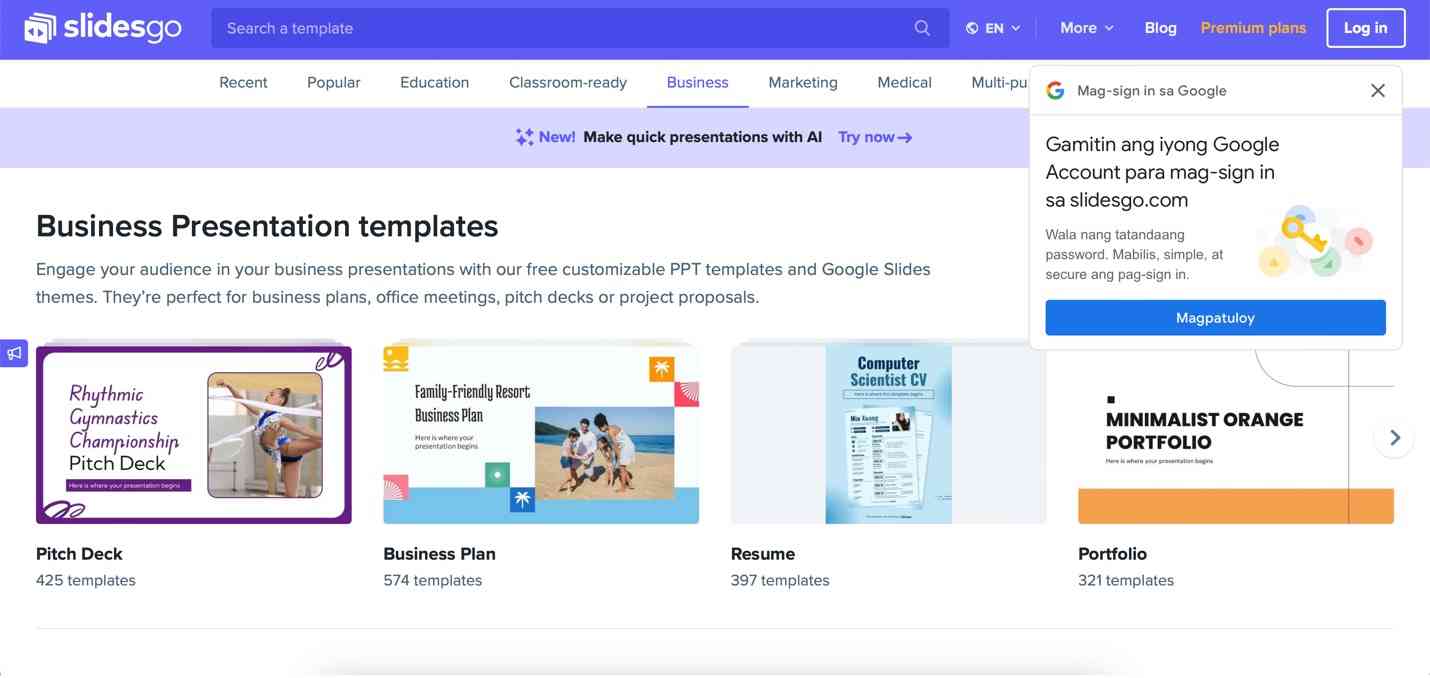Viewport: 1430px width, 678px height.
Task: Switch to the Marketing tab
Action: pos(802,83)
